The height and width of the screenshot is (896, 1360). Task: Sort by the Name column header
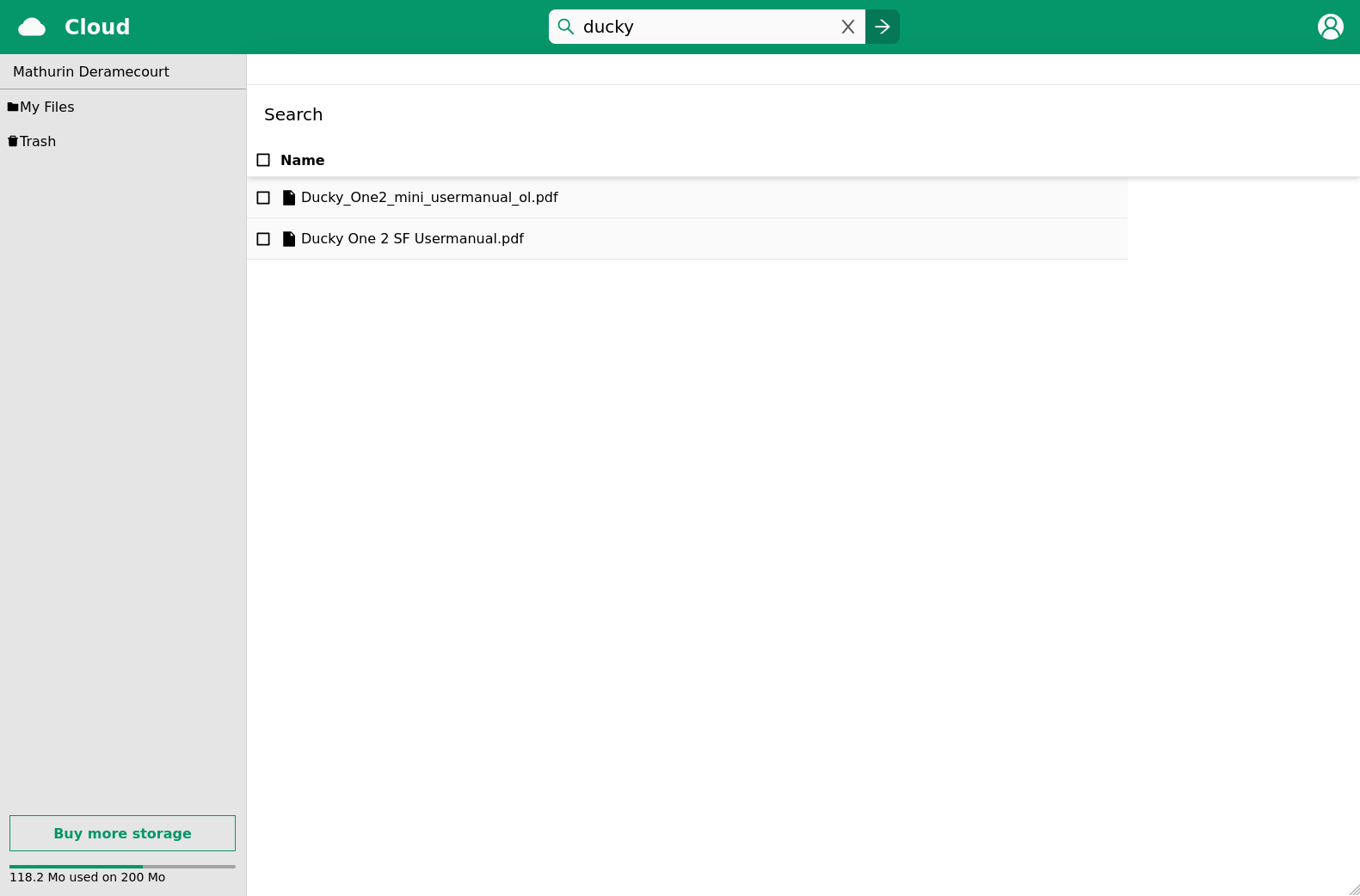point(302,160)
